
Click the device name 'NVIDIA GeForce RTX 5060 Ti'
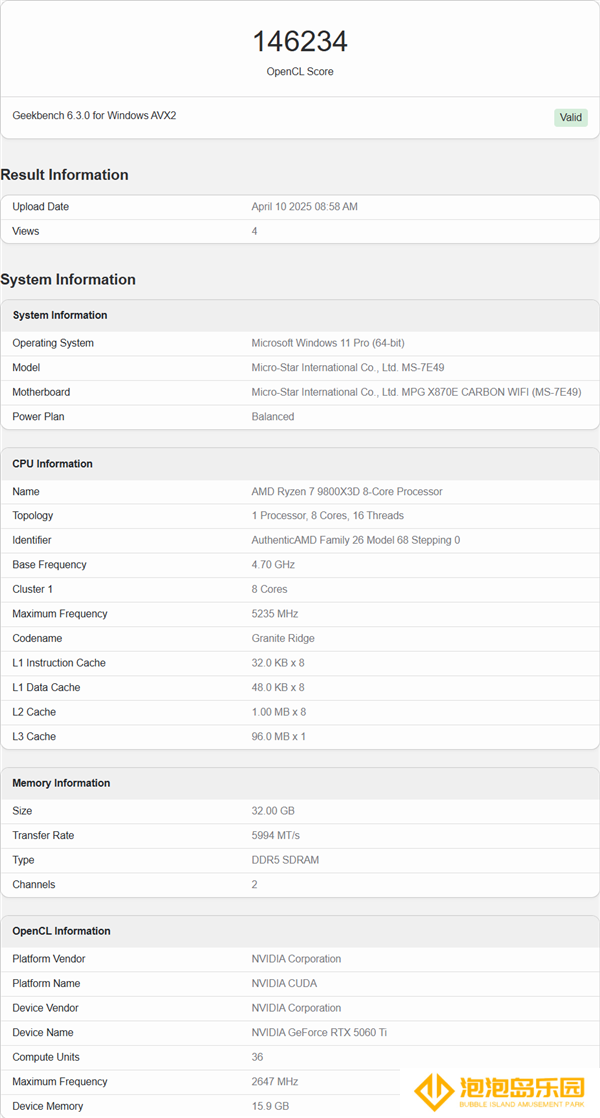coord(319,1032)
